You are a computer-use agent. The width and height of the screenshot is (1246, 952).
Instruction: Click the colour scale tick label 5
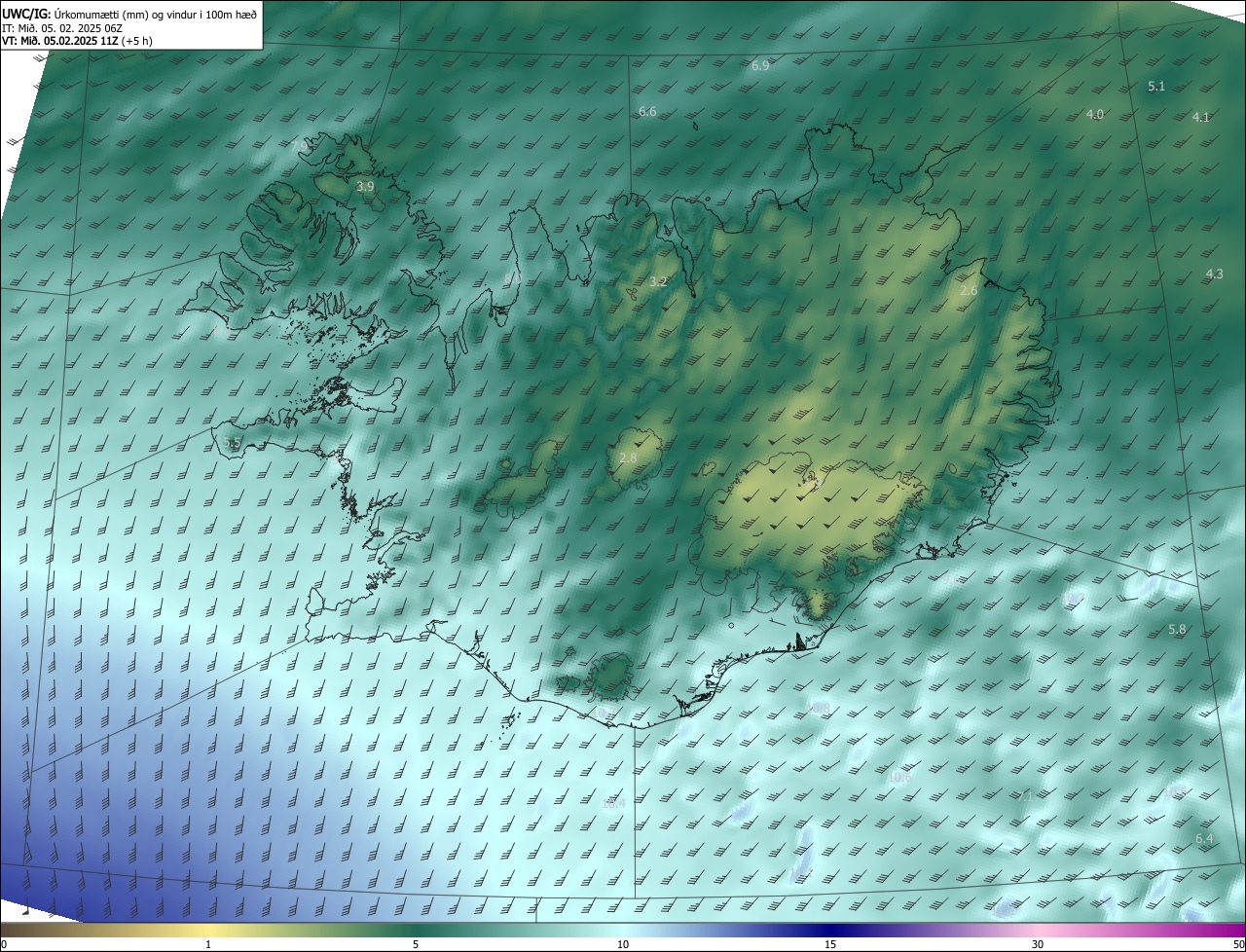coord(416,945)
